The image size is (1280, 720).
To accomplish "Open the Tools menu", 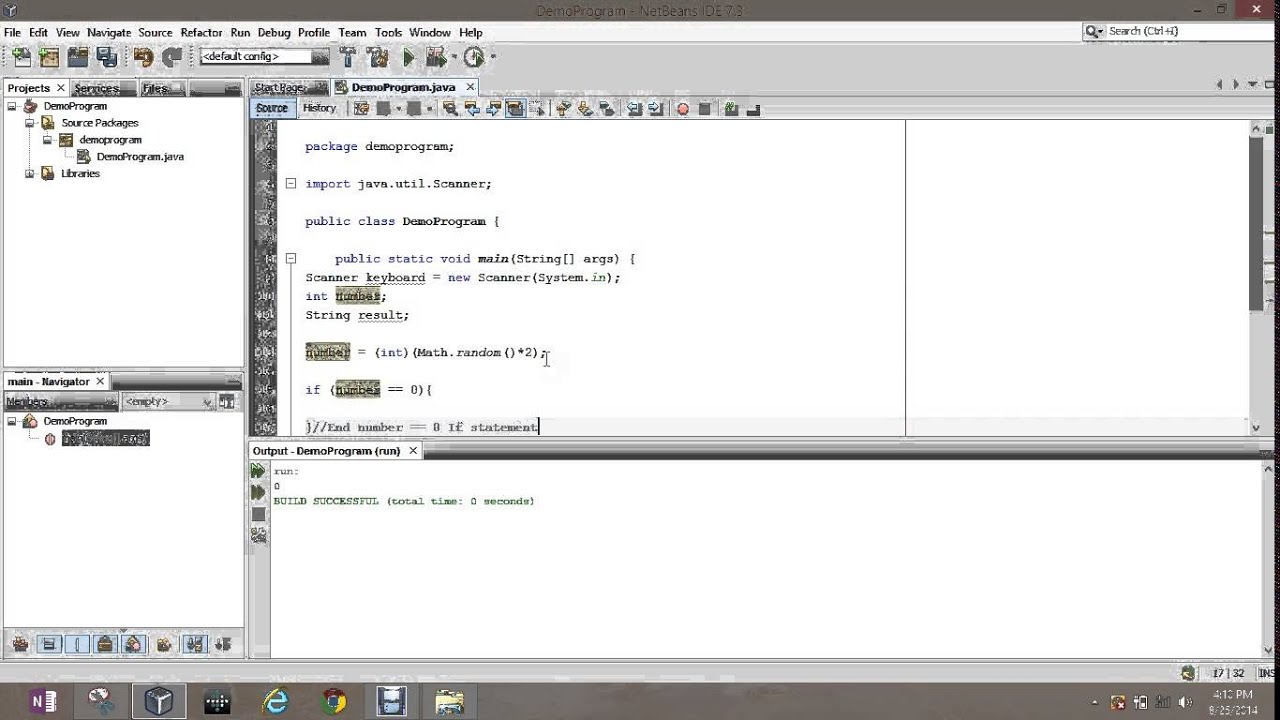I will coord(388,32).
